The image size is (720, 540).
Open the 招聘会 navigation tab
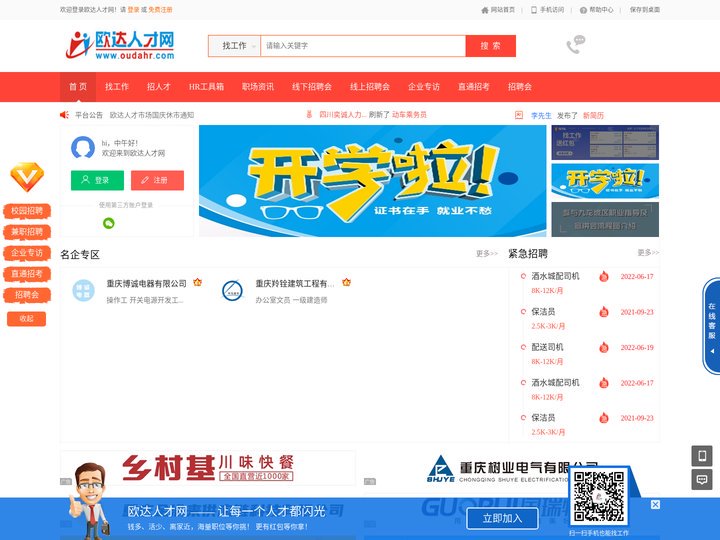click(520, 87)
